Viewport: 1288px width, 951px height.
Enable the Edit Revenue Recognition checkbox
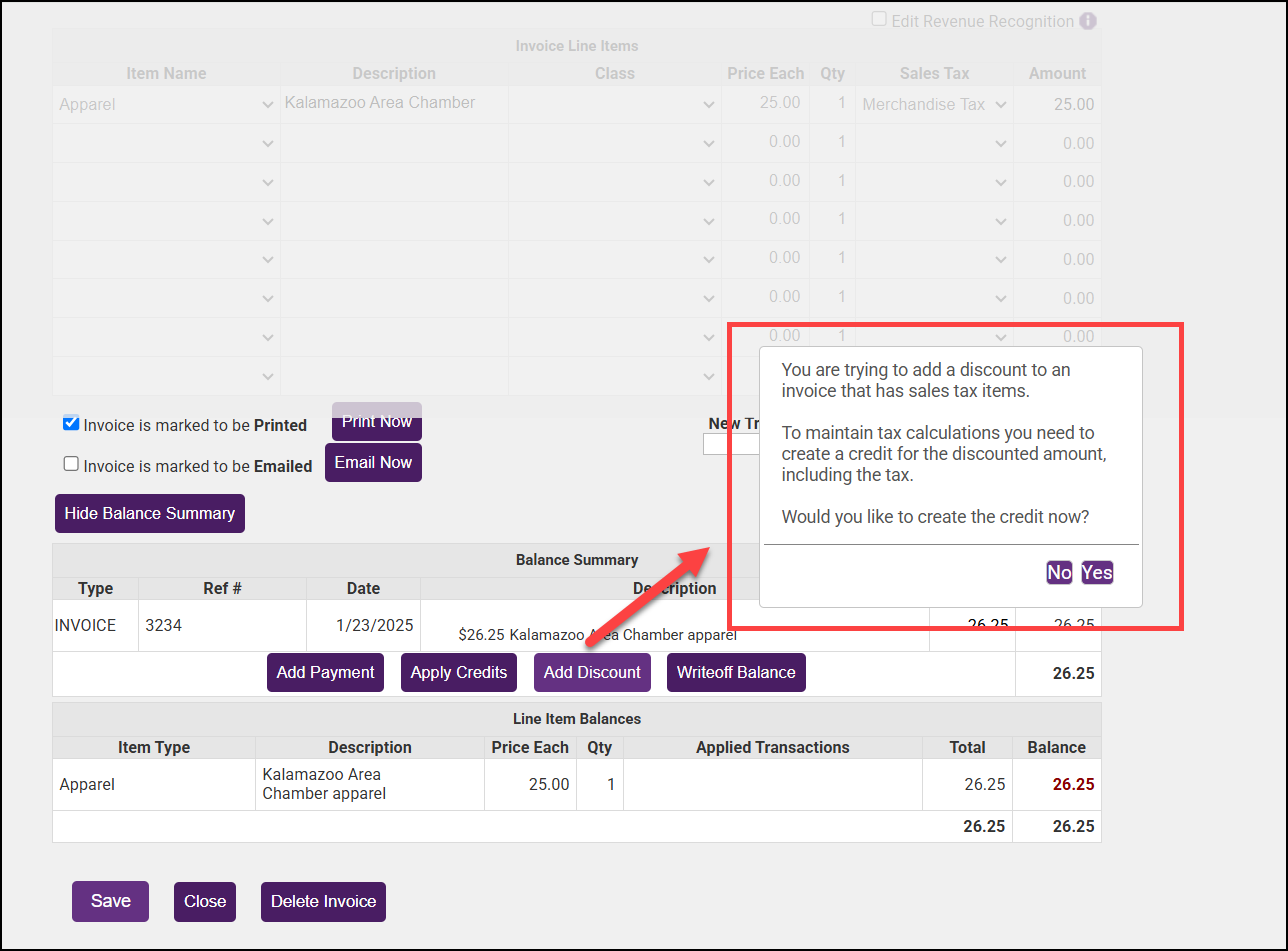click(879, 20)
